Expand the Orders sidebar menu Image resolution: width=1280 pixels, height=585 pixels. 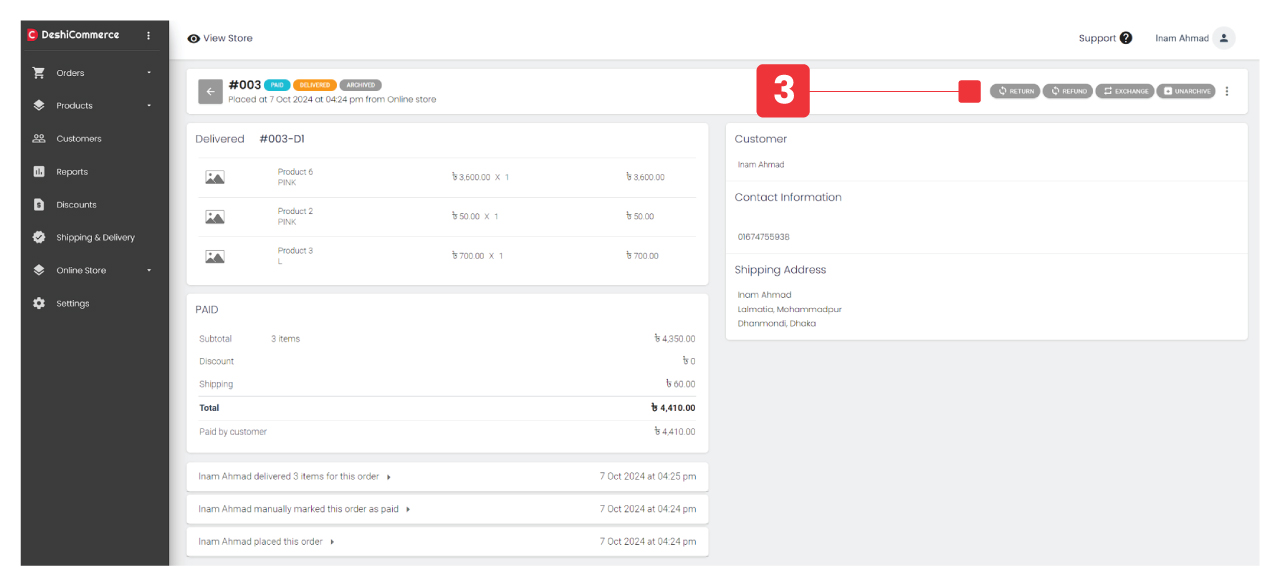tap(149, 73)
